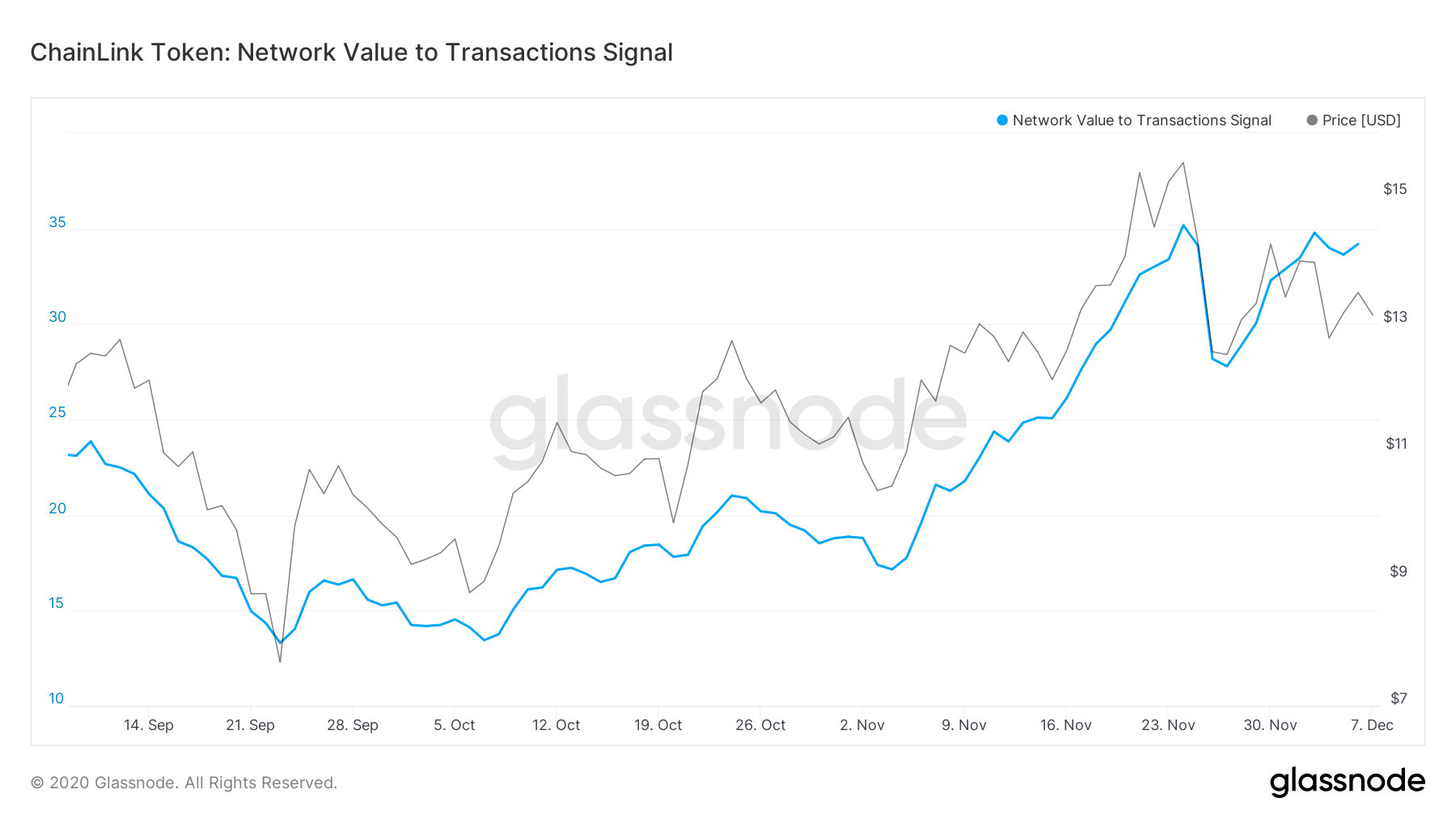
Task: Toggle the Price [USD] legend entry
Action: (x=1353, y=120)
